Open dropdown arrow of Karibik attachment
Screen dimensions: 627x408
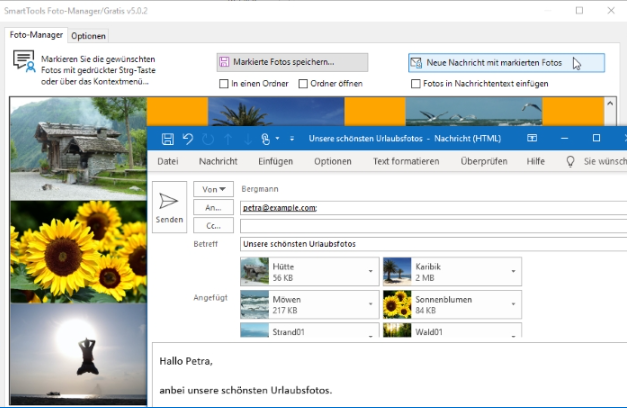point(514,272)
